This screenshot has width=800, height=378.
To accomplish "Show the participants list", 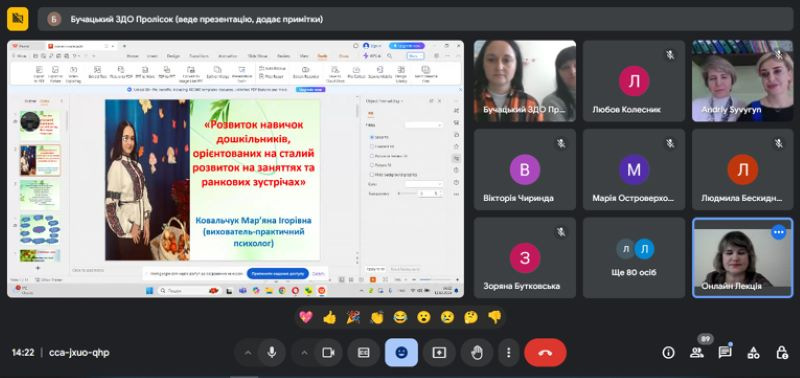I will point(696,352).
